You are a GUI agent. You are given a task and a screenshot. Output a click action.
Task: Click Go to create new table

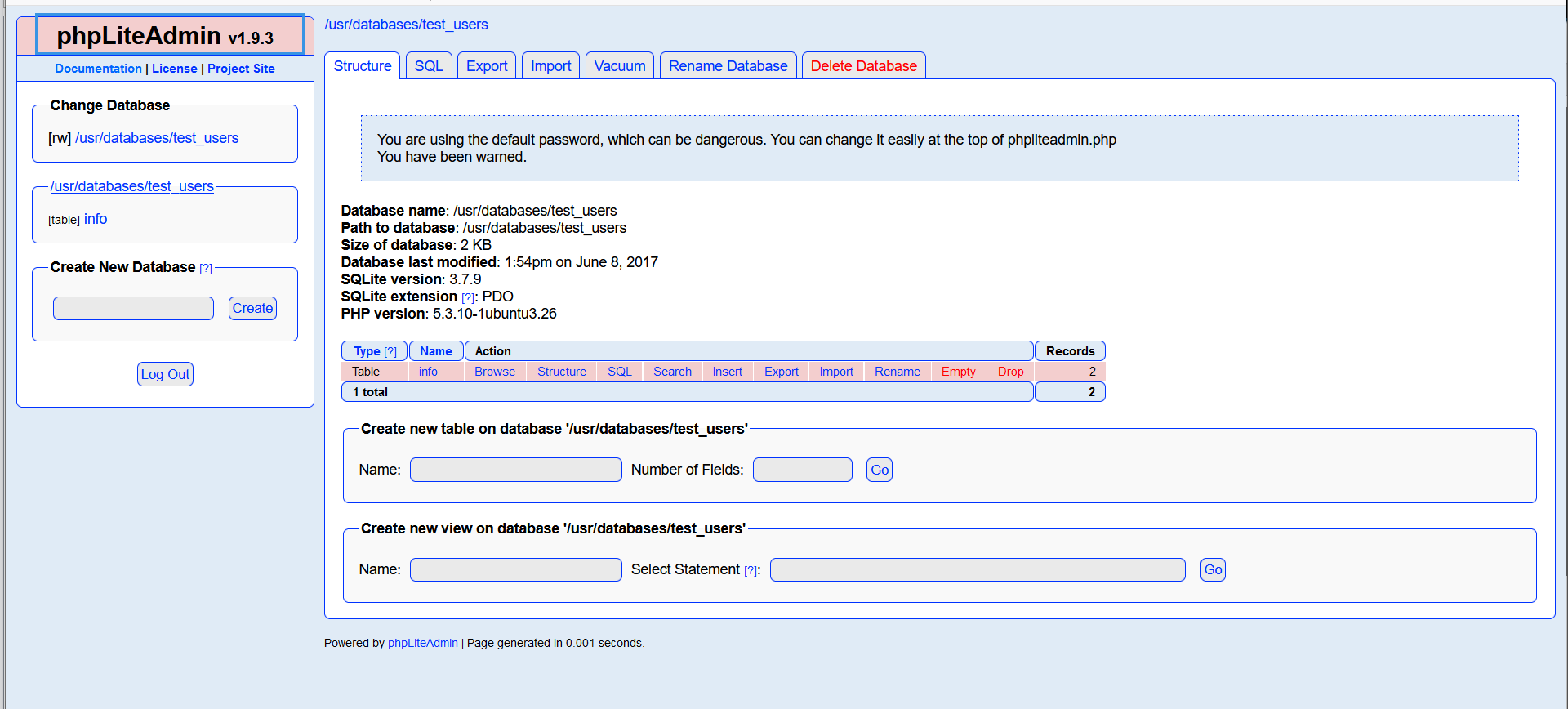(880, 470)
